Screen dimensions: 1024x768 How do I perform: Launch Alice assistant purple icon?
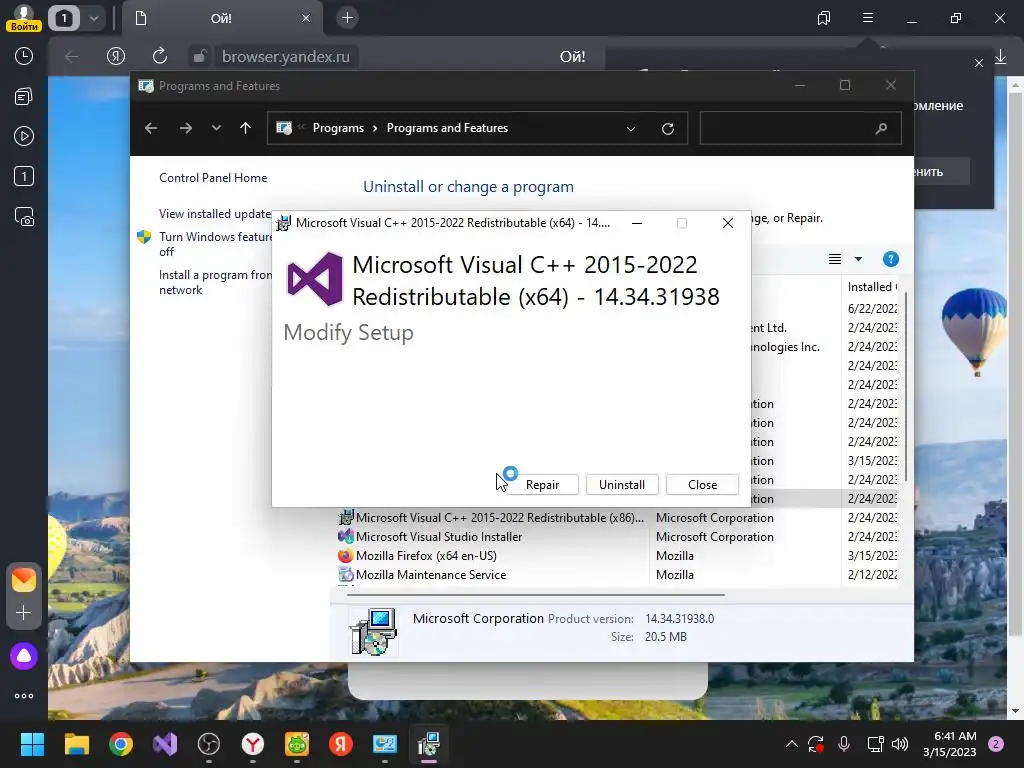tap(24, 656)
